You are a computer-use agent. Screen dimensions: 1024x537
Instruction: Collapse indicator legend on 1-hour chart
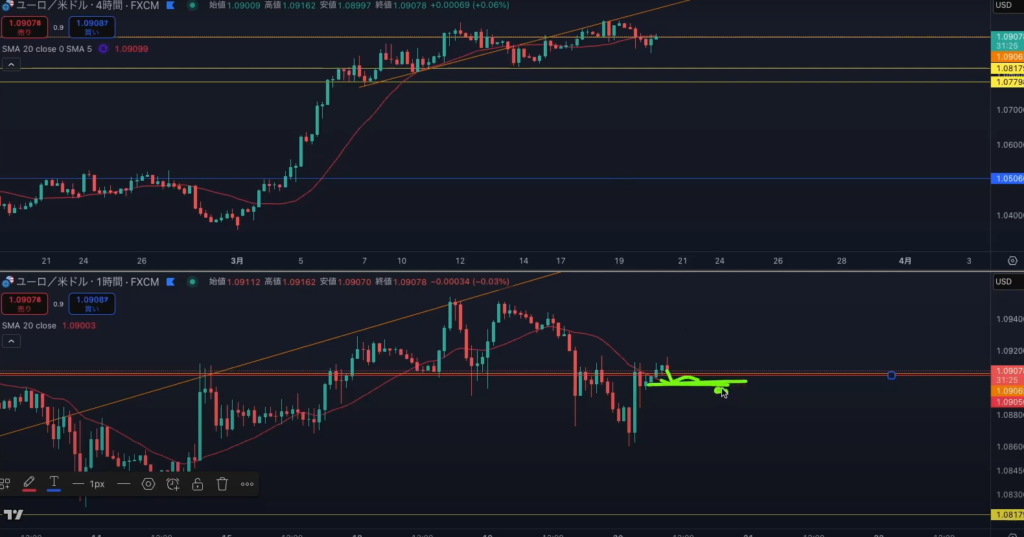(x=11, y=341)
